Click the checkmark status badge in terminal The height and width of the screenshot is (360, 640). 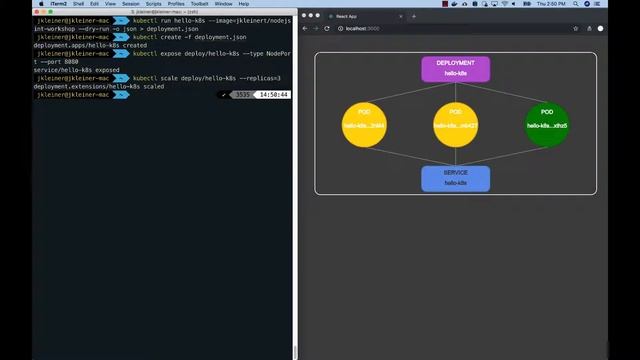pyautogui.click(x=223, y=95)
